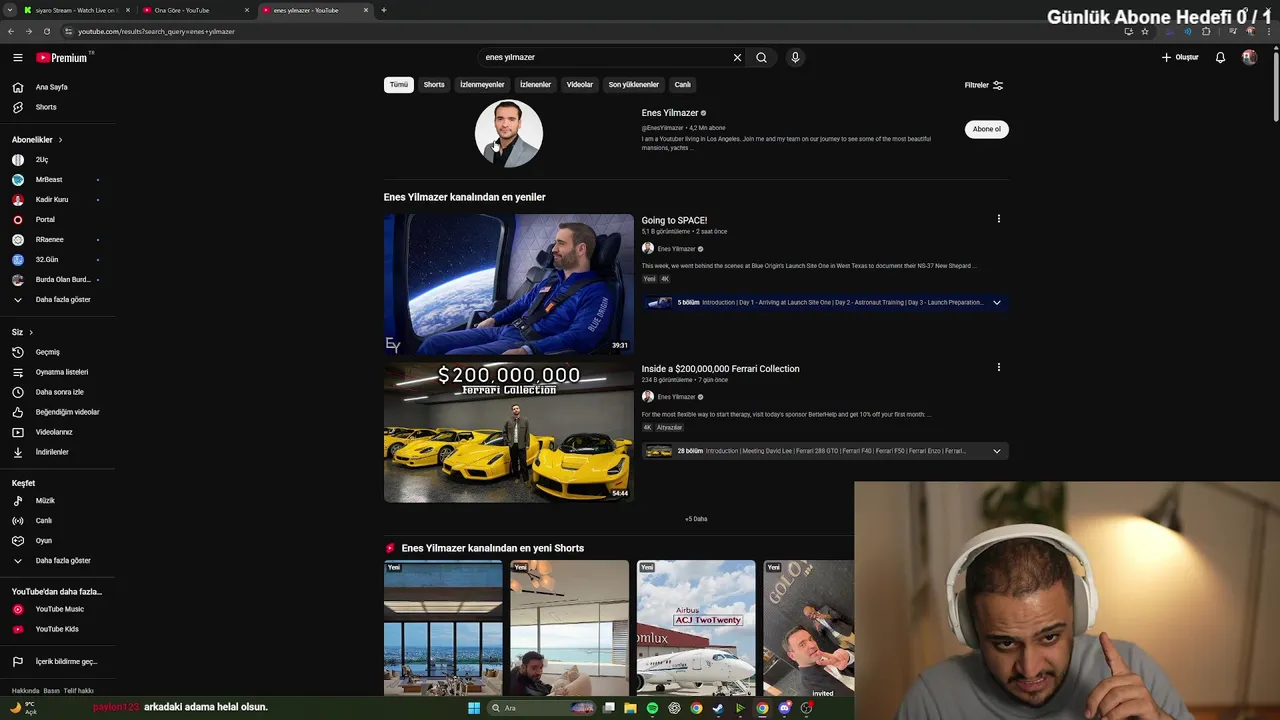
Task: Start voice search with the microphone icon
Action: [795, 58]
